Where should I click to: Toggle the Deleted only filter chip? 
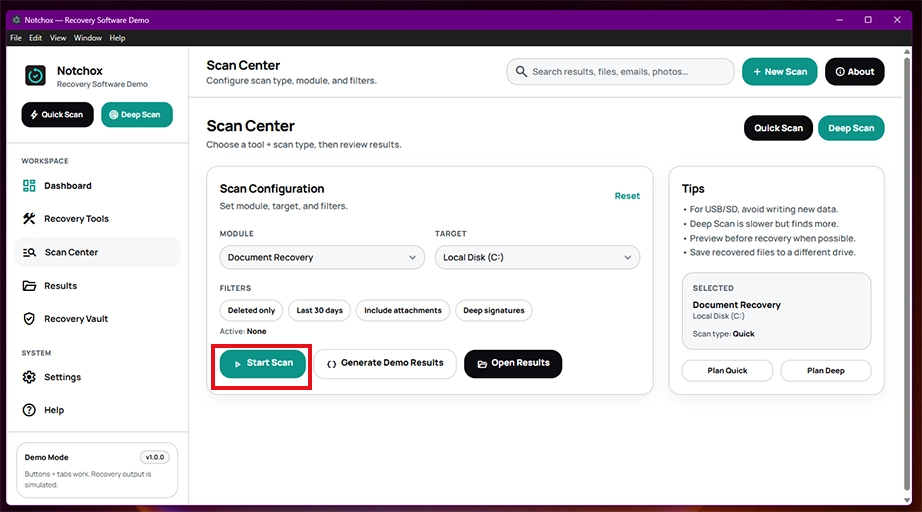251,310
